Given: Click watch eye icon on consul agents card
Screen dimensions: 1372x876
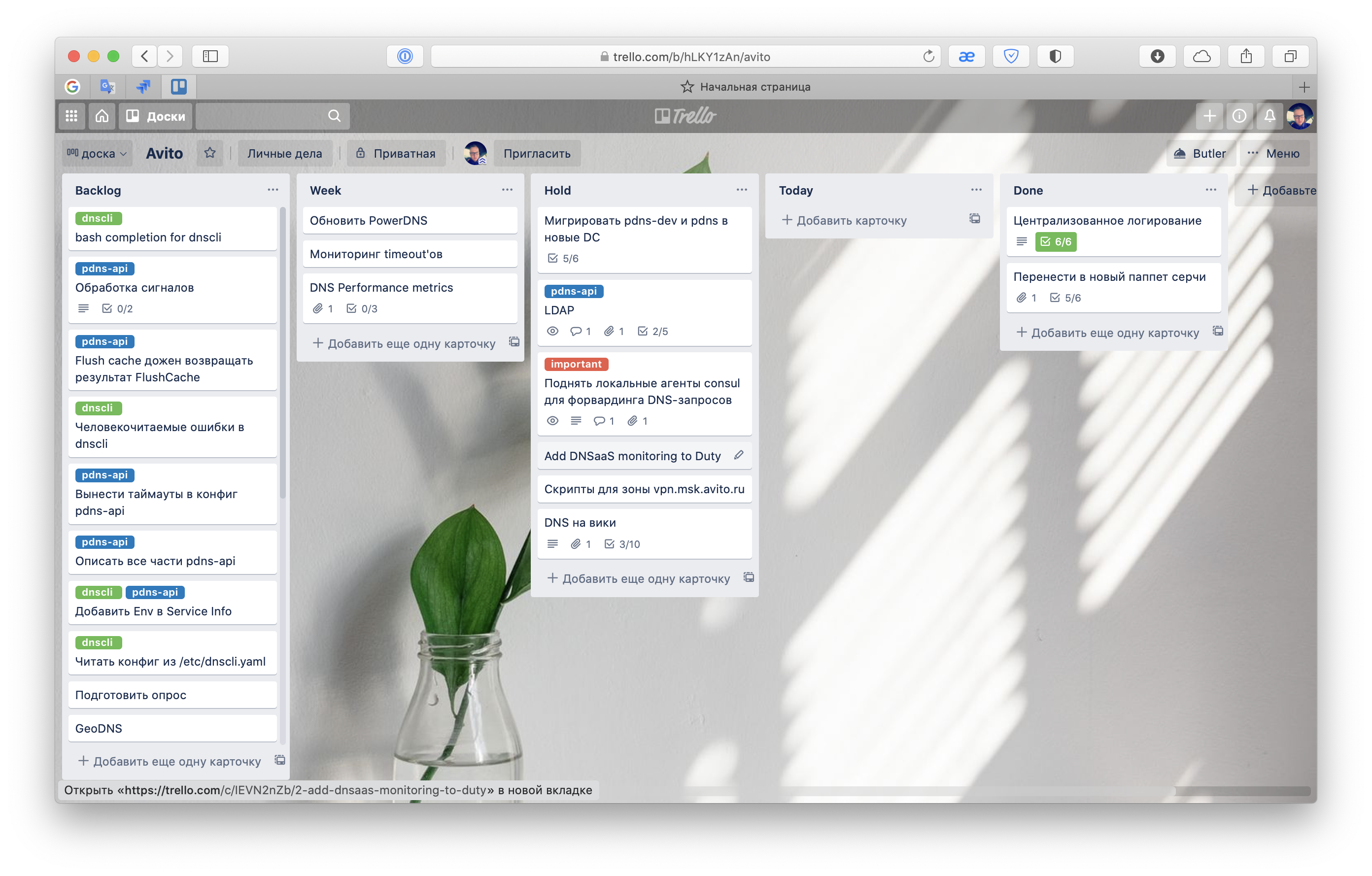Looking at the screenshot, I should pos(552,421).
